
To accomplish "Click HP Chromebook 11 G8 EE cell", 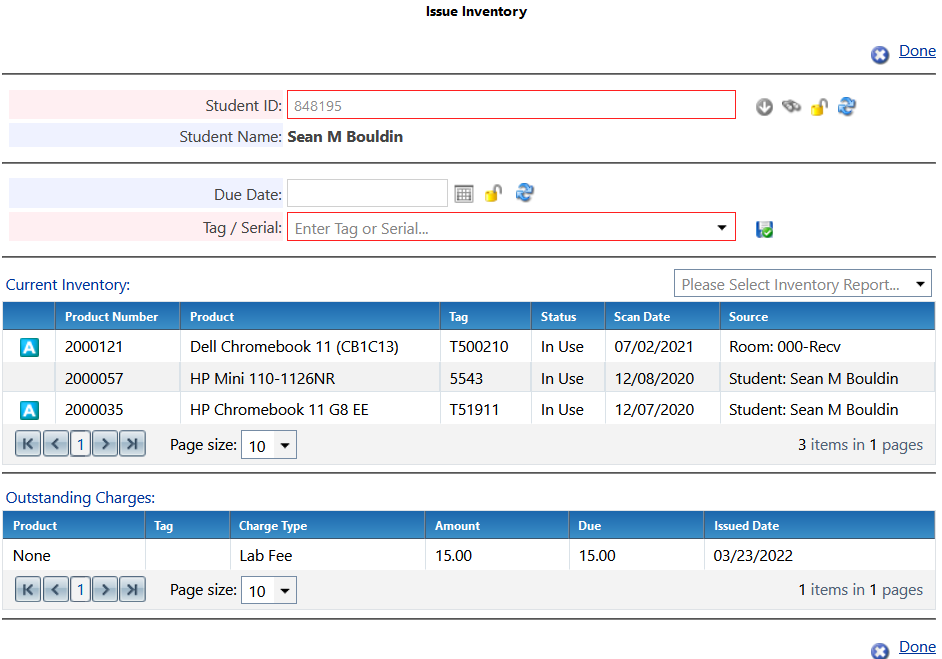I will [279, 410].
